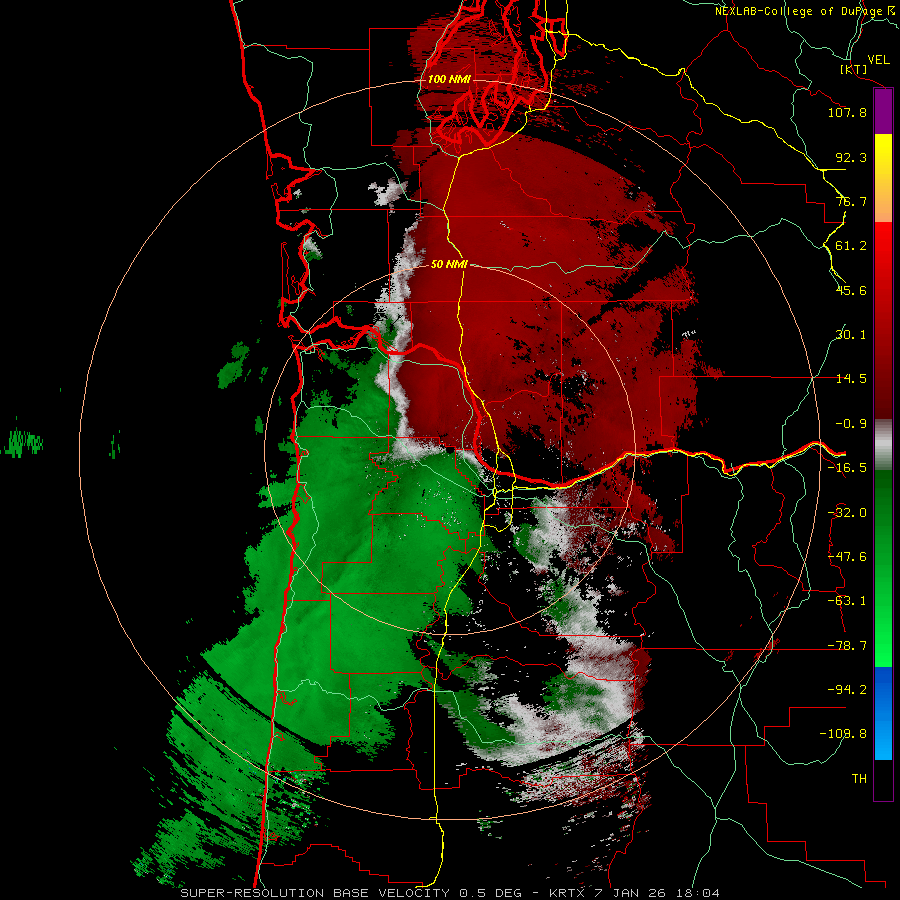Screen dimensions: 900x900
Task: Click the NEXLAB-College of DuPage watermark text
Action: (x=806, y=11)
